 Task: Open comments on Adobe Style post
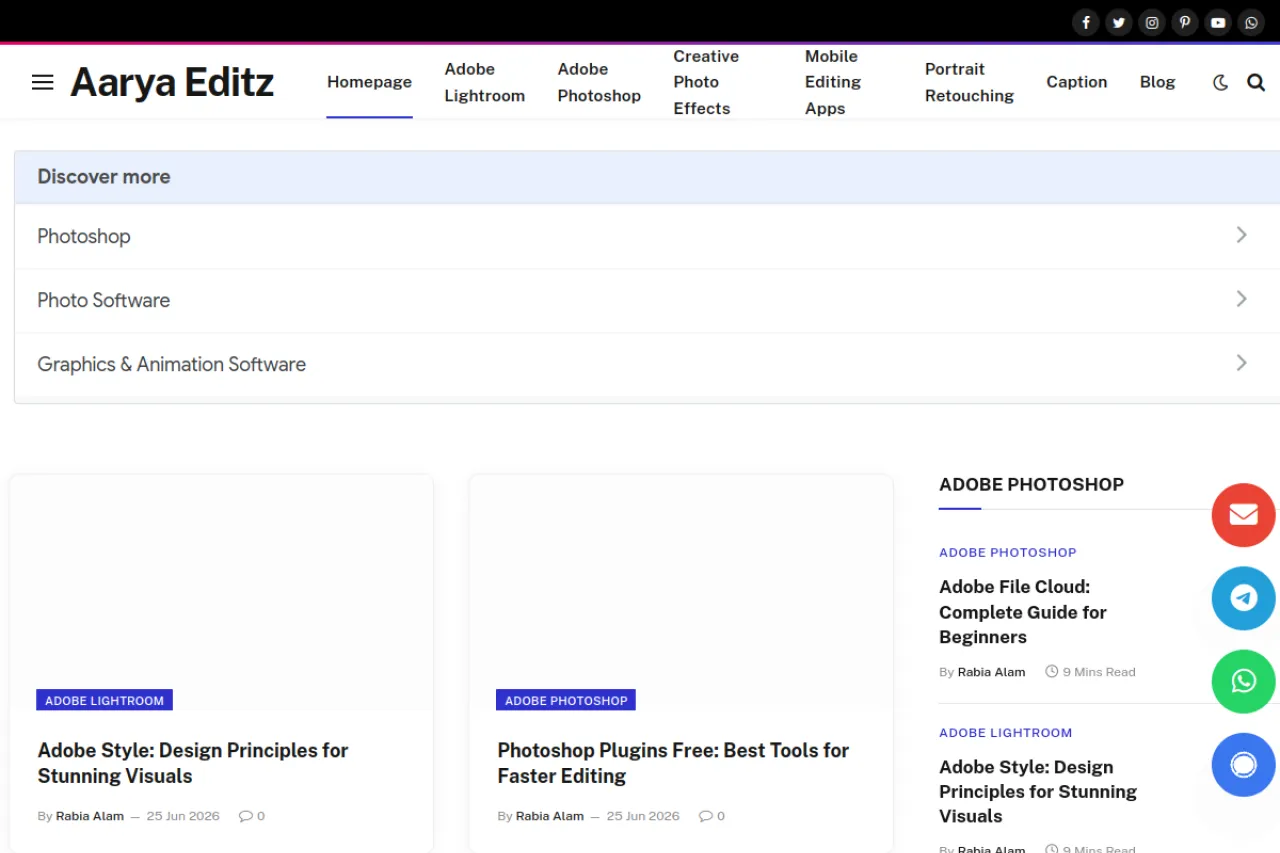pyautogui.click(x=252, y=816)
